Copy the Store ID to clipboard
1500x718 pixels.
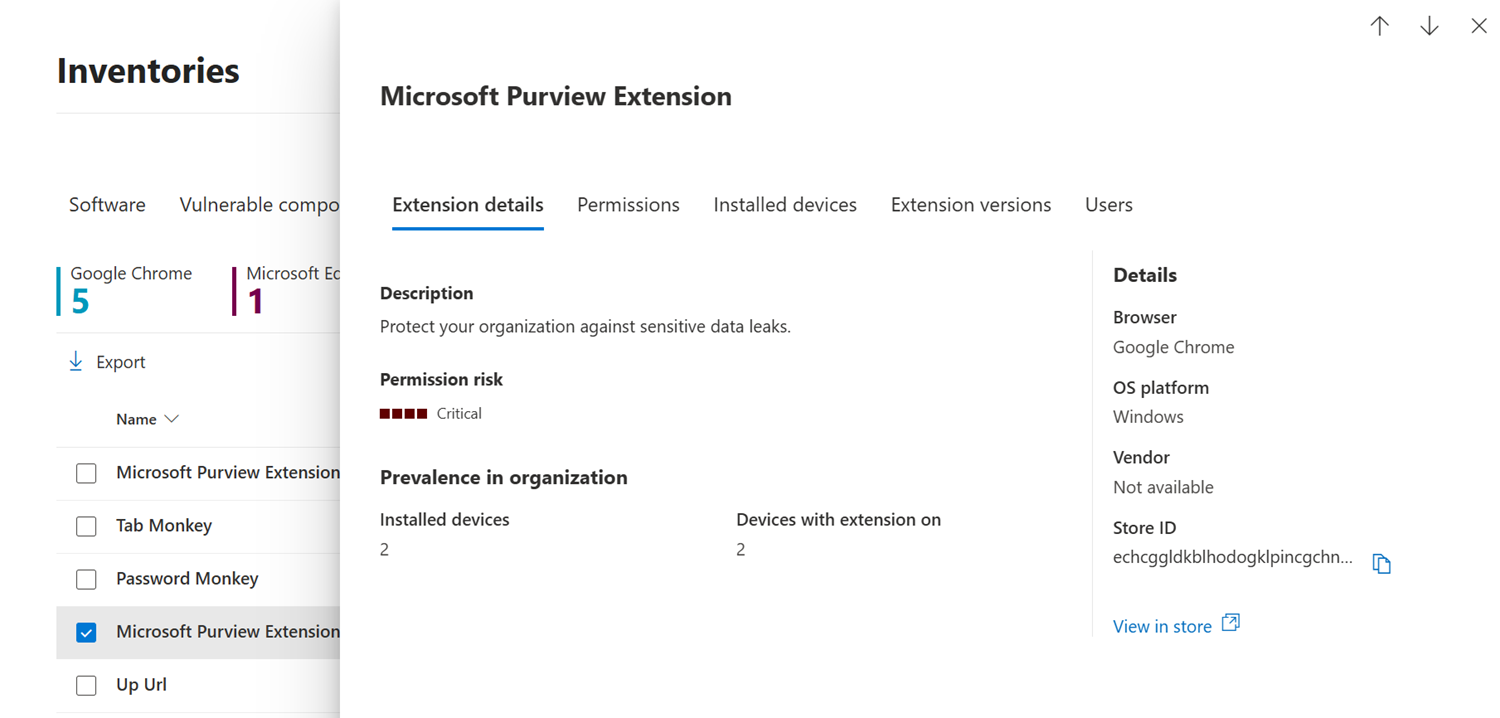click(1382, 563)
